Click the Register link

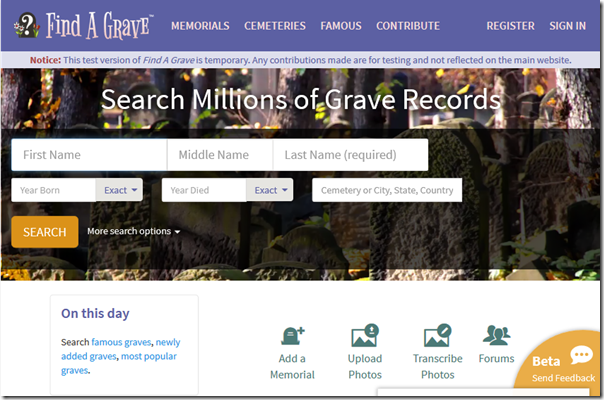coord(510,26)
